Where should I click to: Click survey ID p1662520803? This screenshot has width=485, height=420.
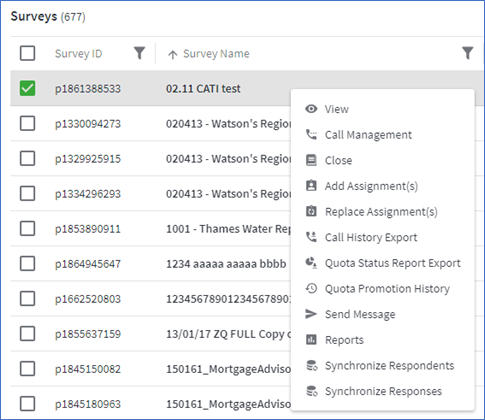pyautogui.click(x=88, y=299)
